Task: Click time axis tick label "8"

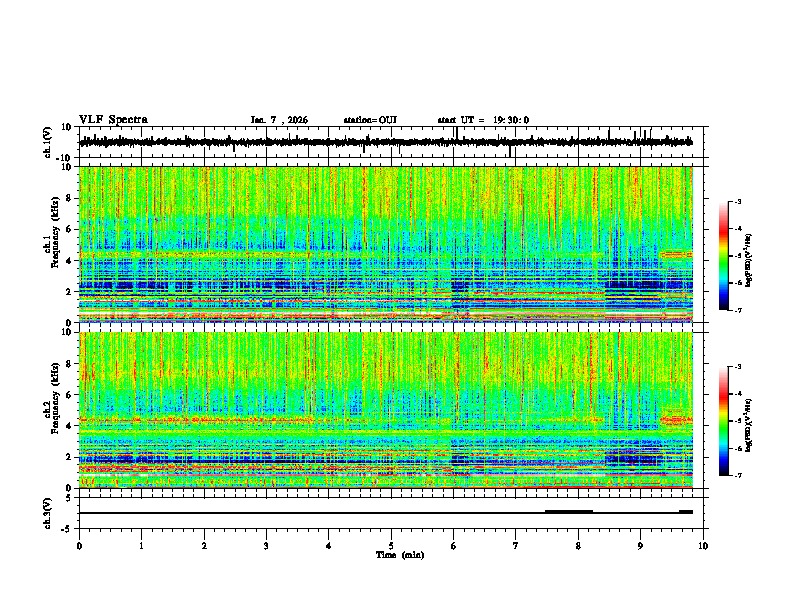Action: point(578,546)
